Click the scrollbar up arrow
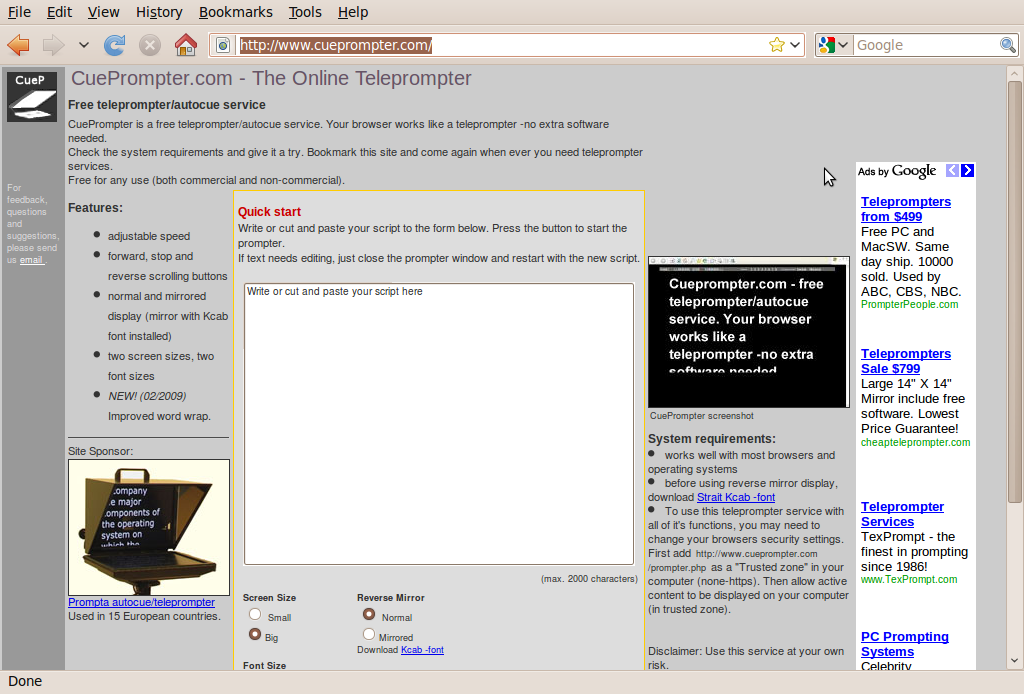 pos(1014,74)
